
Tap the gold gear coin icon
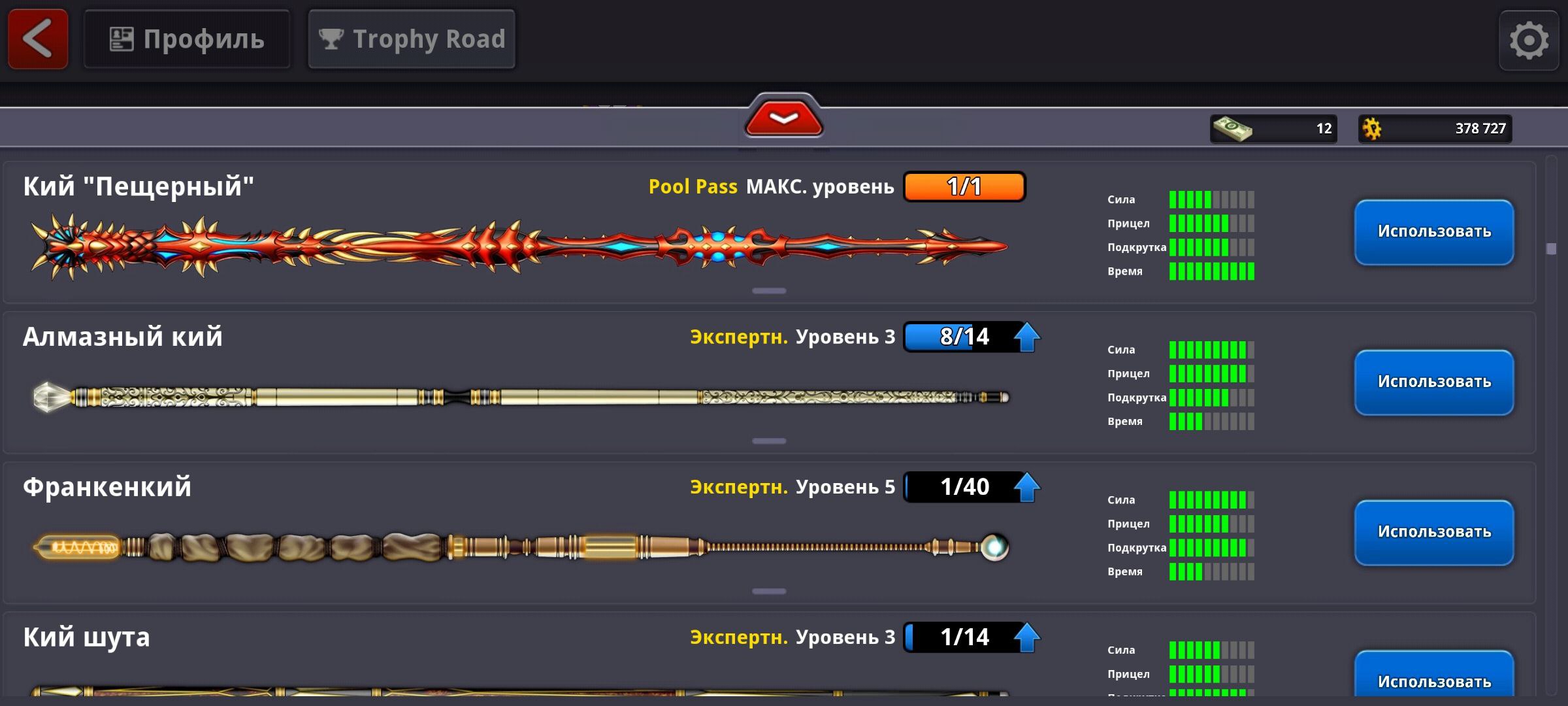1372,129
